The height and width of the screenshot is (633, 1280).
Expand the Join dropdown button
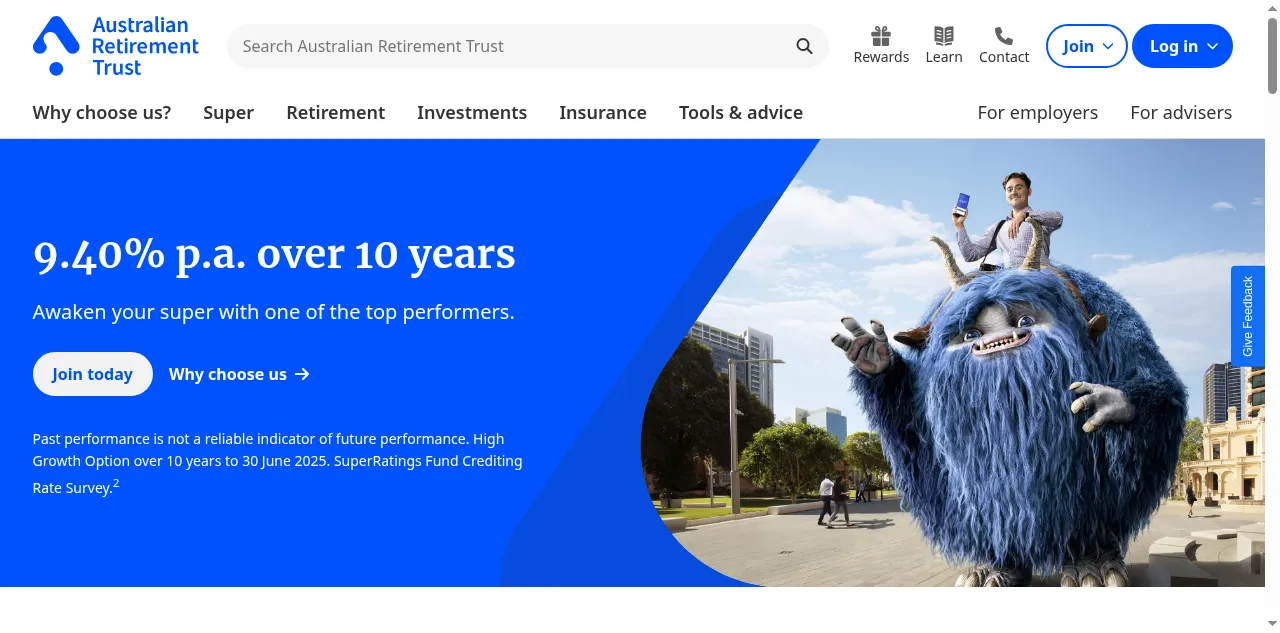point(1087,46)
